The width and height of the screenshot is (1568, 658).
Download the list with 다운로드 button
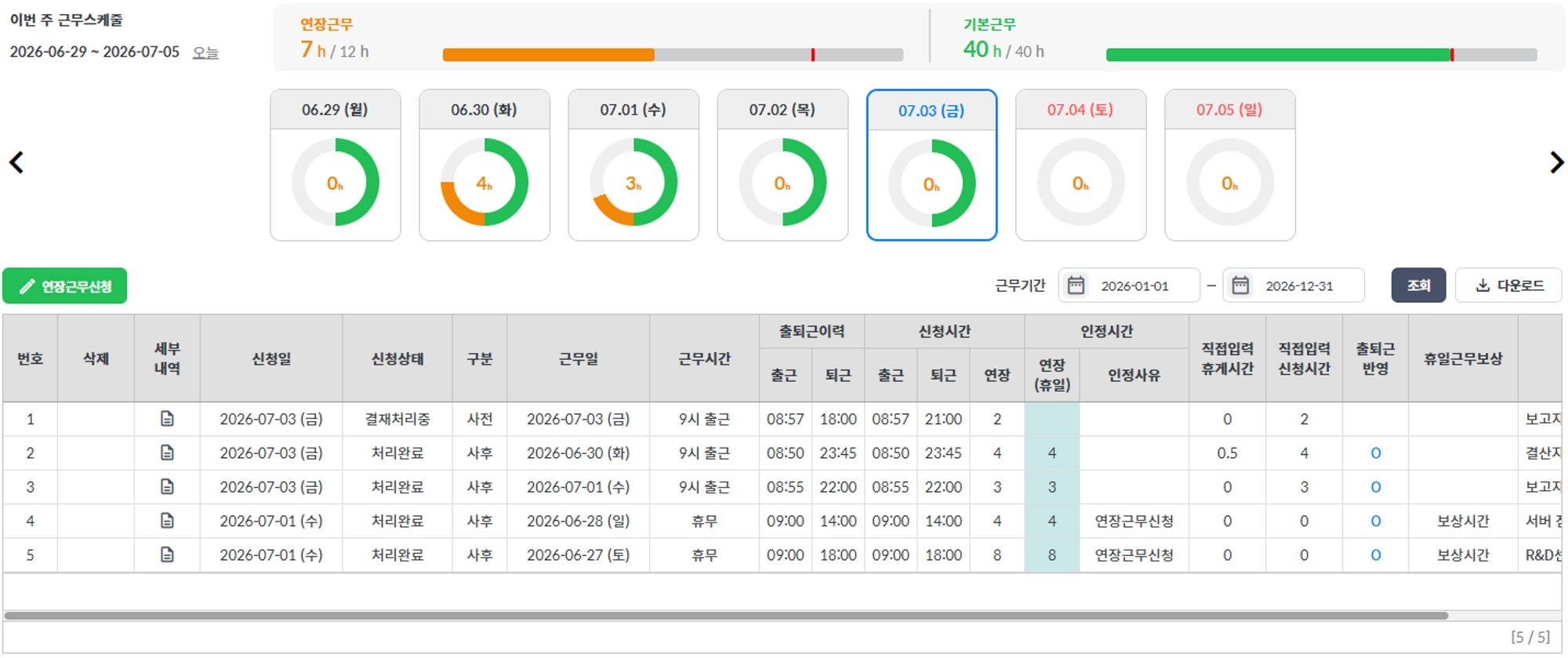[1508, 285]
